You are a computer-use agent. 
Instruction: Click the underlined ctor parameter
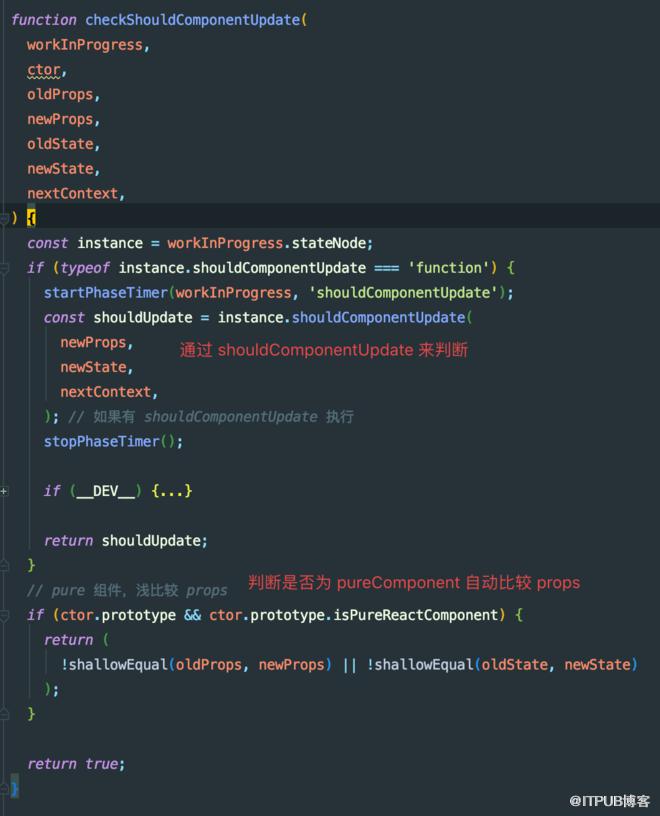(x=44, y=70)
